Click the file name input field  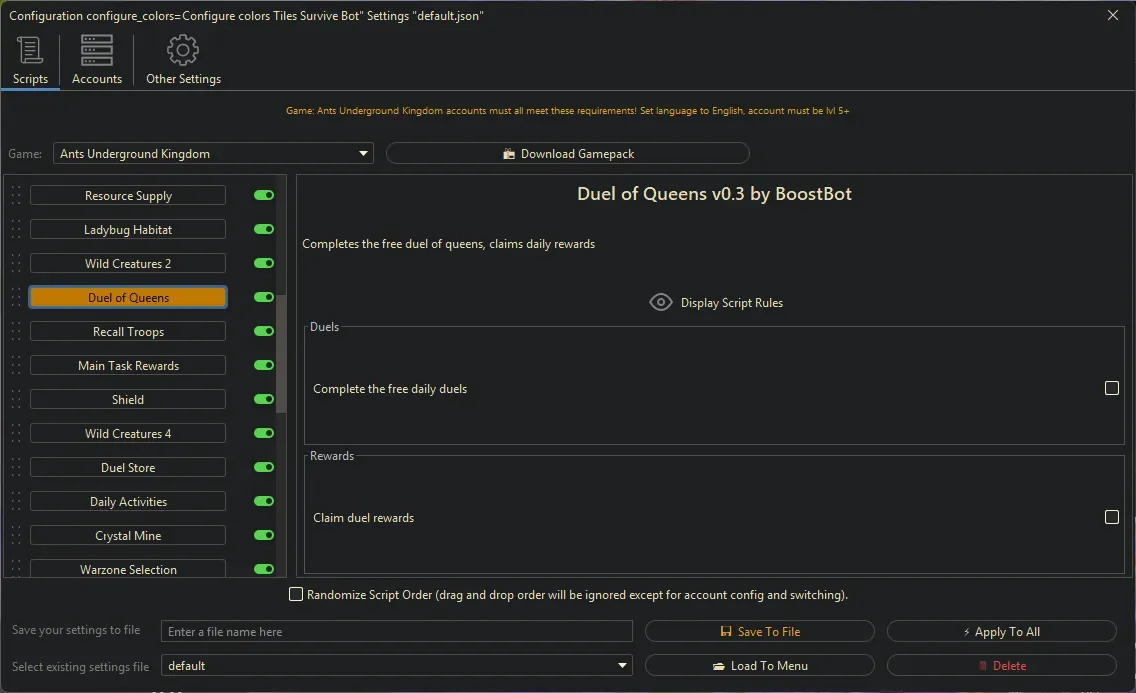397,632
